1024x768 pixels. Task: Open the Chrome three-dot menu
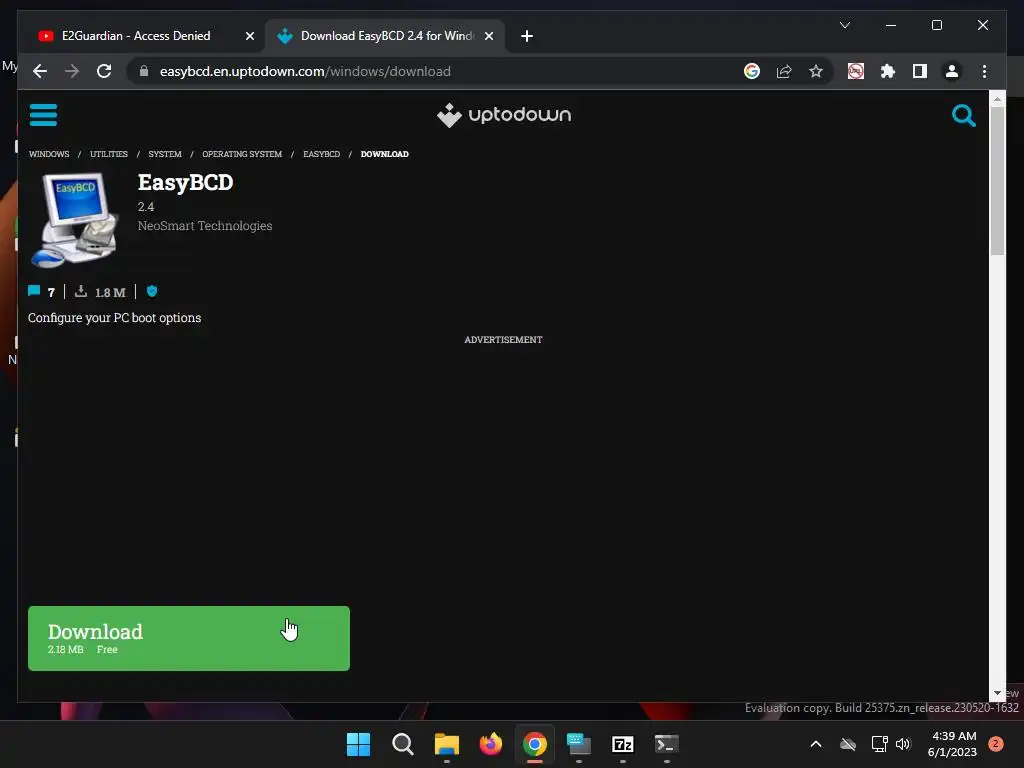(x=984, y=71)
